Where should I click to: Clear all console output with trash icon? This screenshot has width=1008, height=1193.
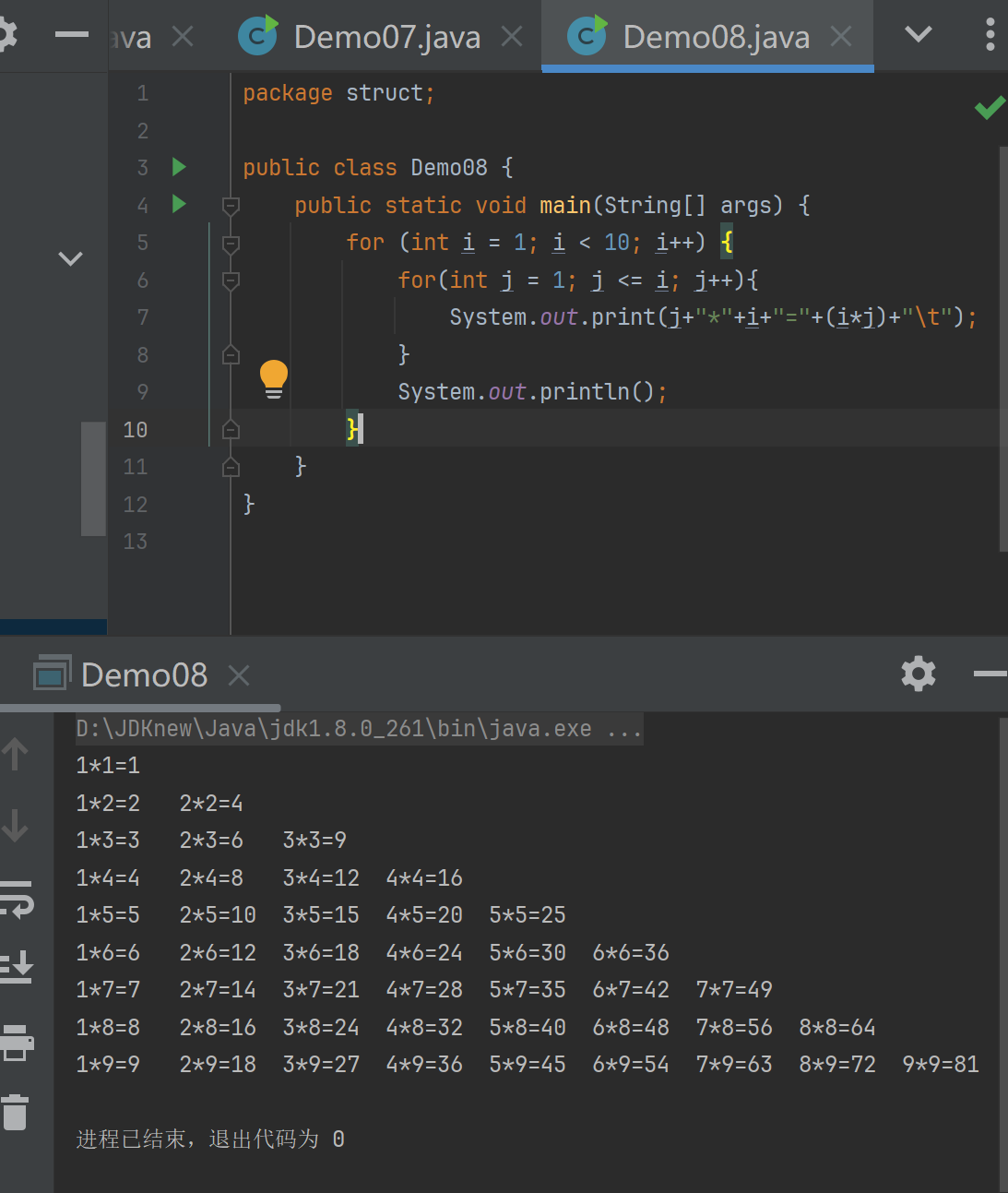16,1112
